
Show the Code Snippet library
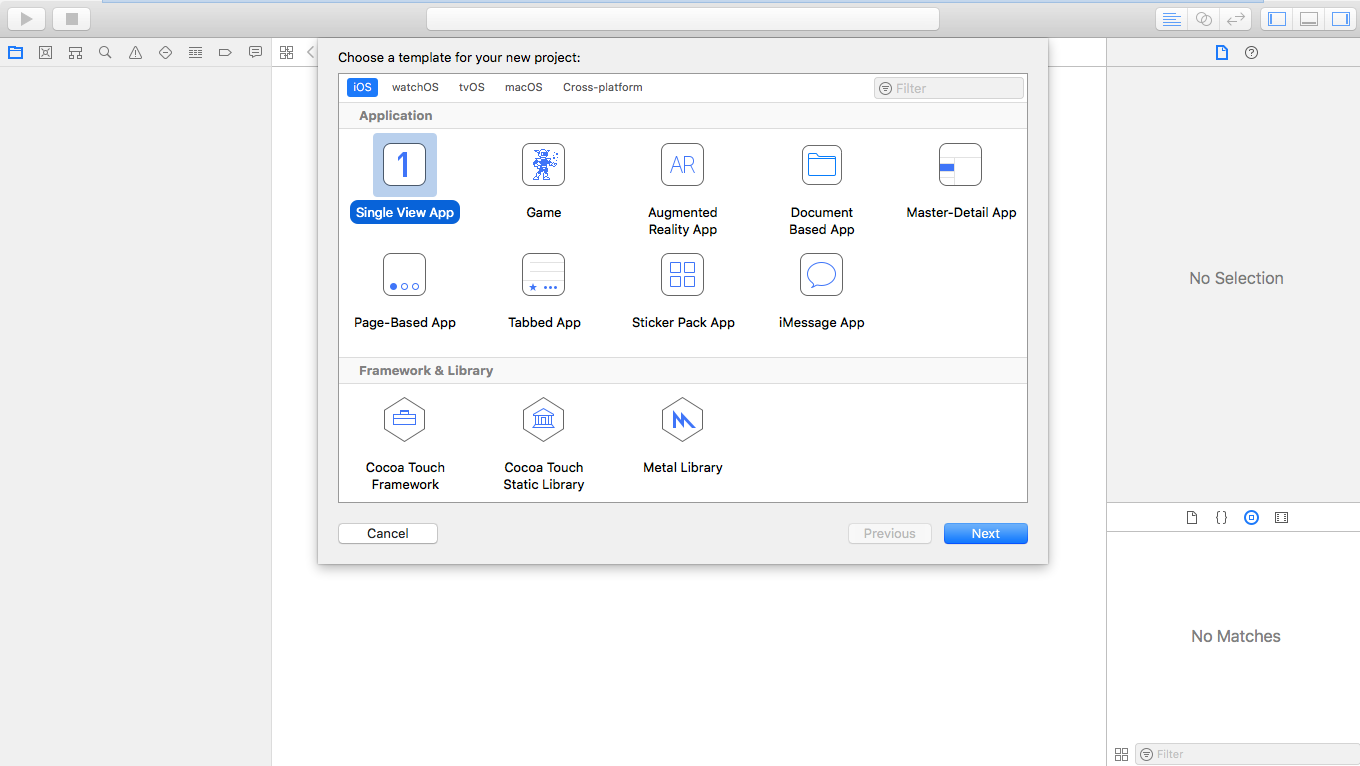coord(1221,518)
